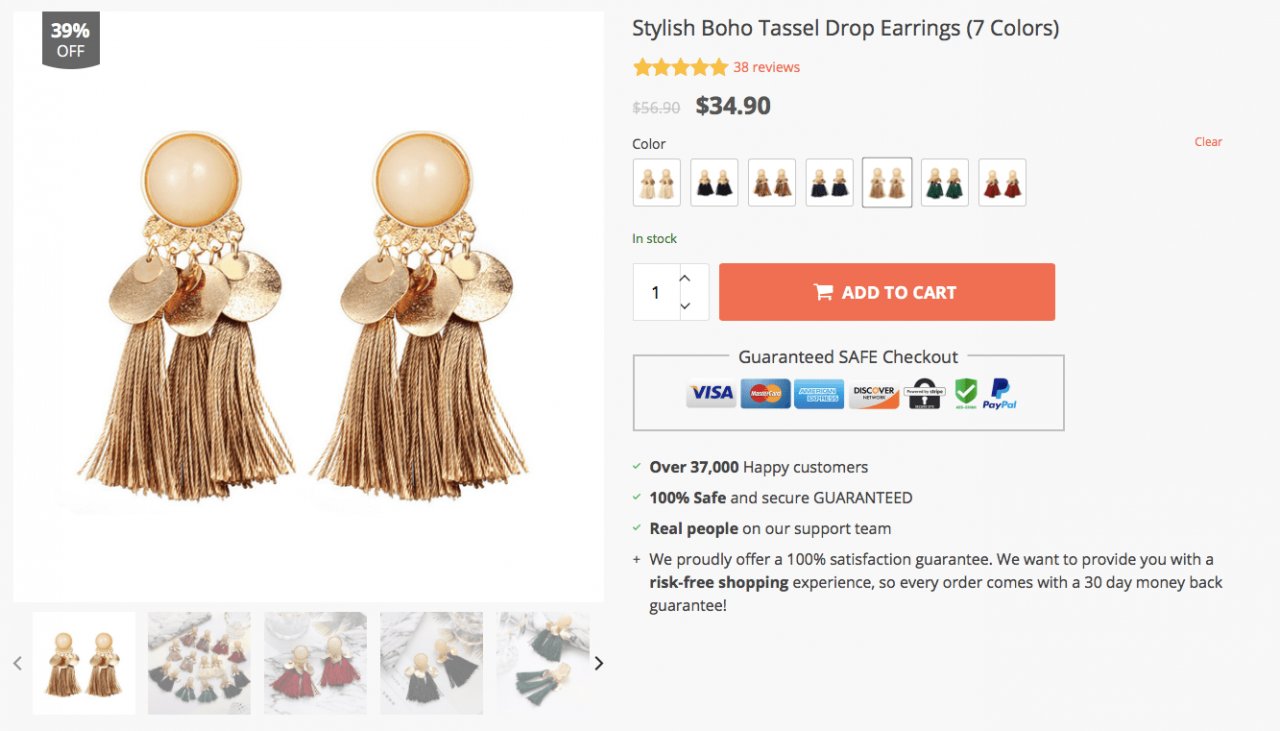The image size is (1280, 731).
Task: Click the ADD TO CART button
Action: pos(887,291)
